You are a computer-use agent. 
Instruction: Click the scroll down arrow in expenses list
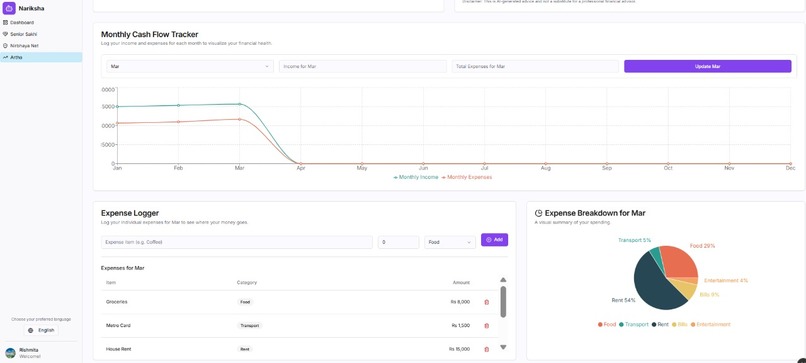pyautogui.click(x=503, y=347)
